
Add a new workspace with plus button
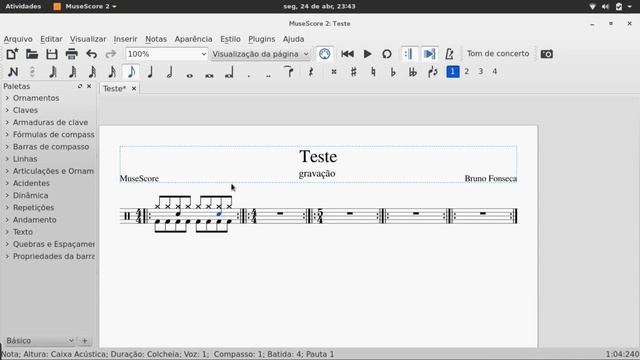(85, 340)
